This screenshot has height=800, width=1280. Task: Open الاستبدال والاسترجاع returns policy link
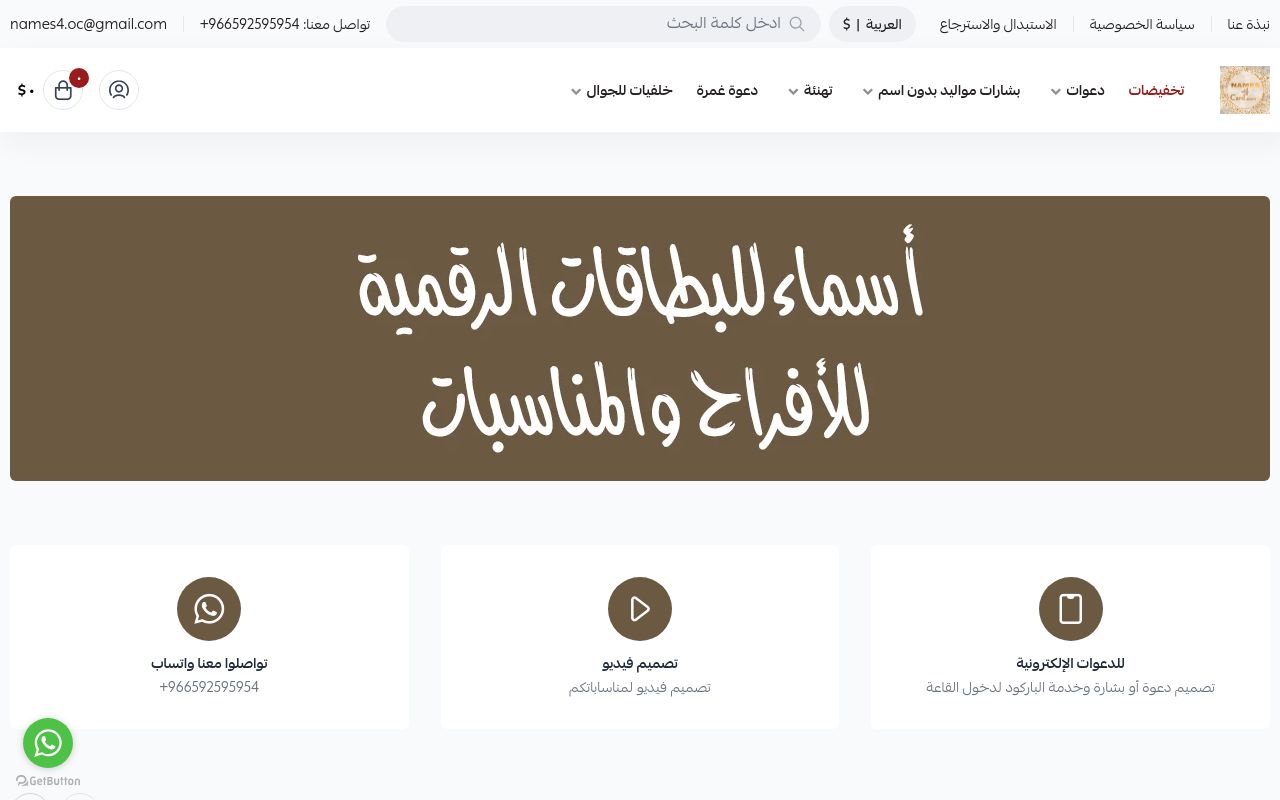click(x=998, y=24)
